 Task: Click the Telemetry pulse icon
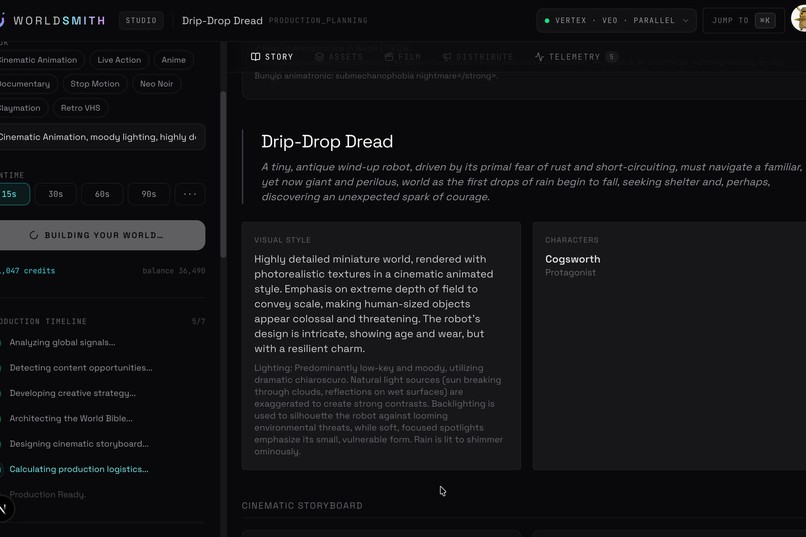point(539,57)
